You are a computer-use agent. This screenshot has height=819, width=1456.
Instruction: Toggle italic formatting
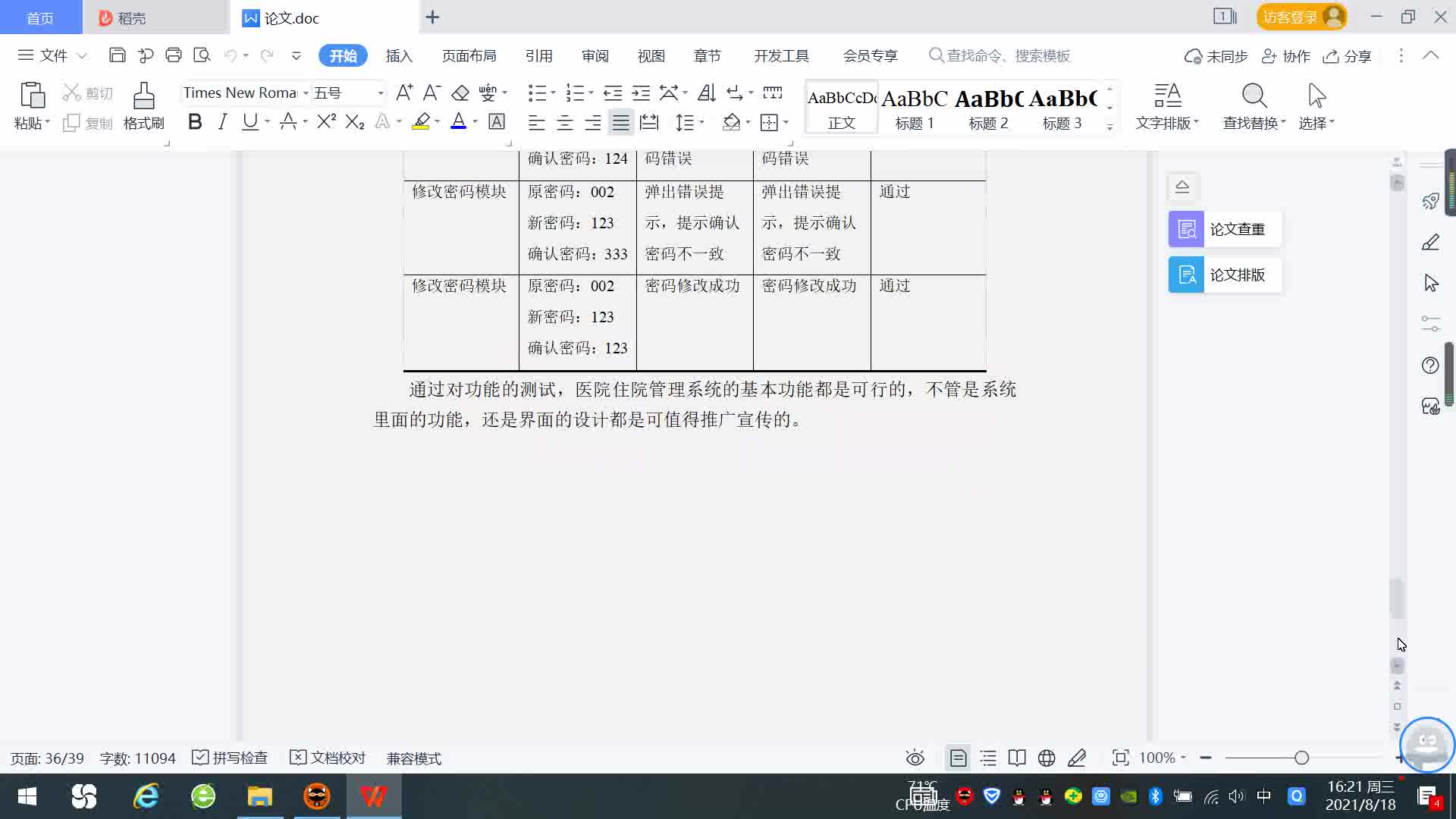222,121
